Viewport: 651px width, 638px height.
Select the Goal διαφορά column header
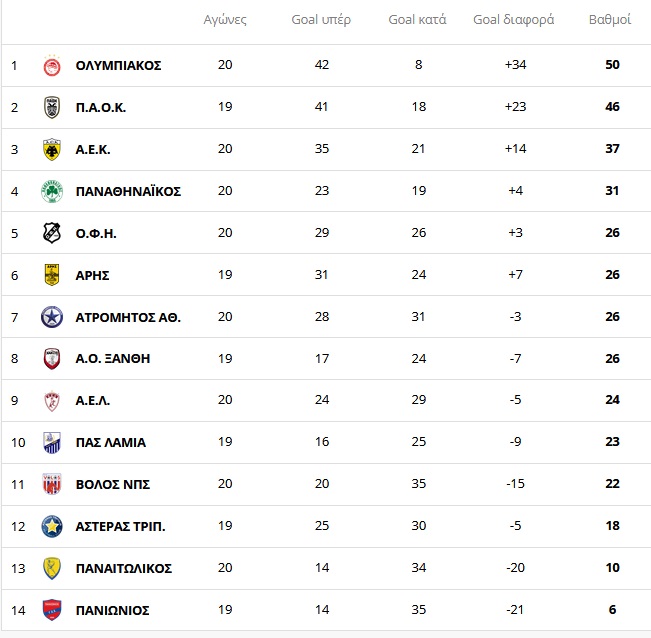[x=514, y=20]
